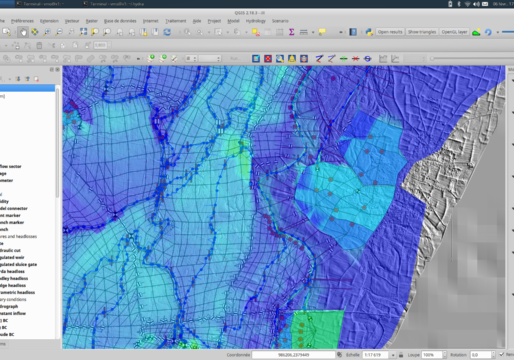
Task: Open the Traitement menu
Action: (x=176, y=21)
